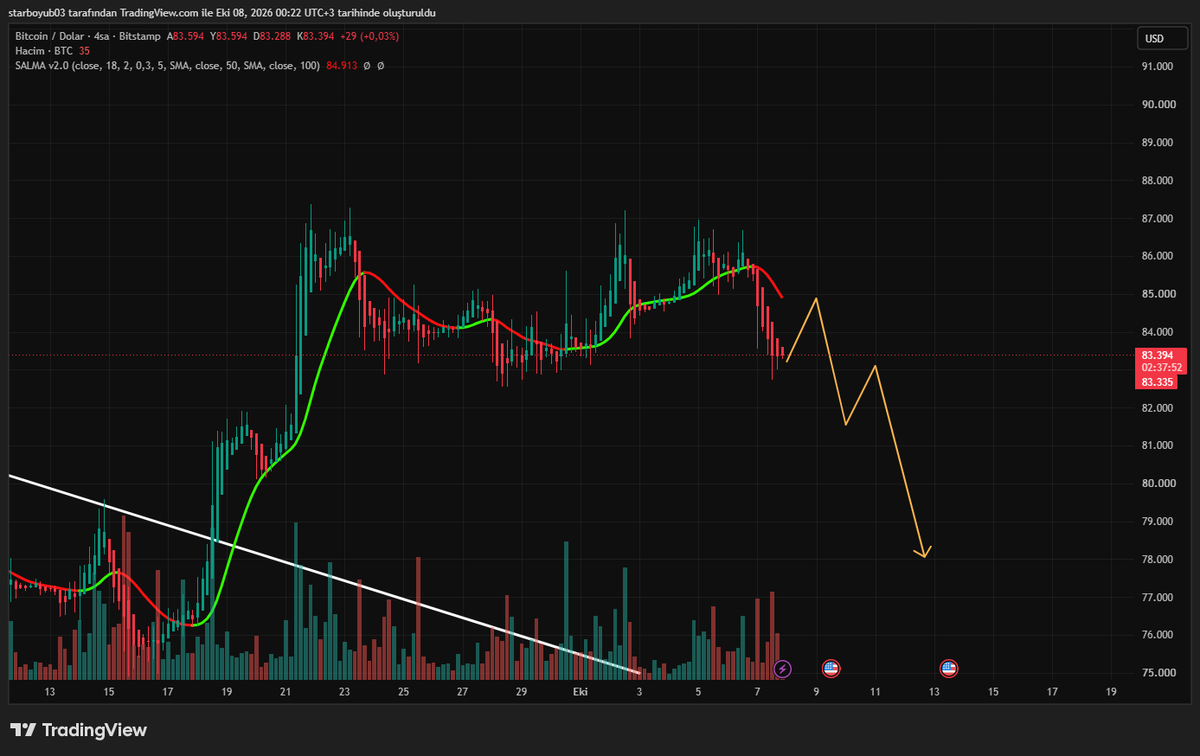Image resolution: width=1200 pixels, height=756 pixels.
Task: Click the 91.000 price axis label
Action: (1155, 67)
